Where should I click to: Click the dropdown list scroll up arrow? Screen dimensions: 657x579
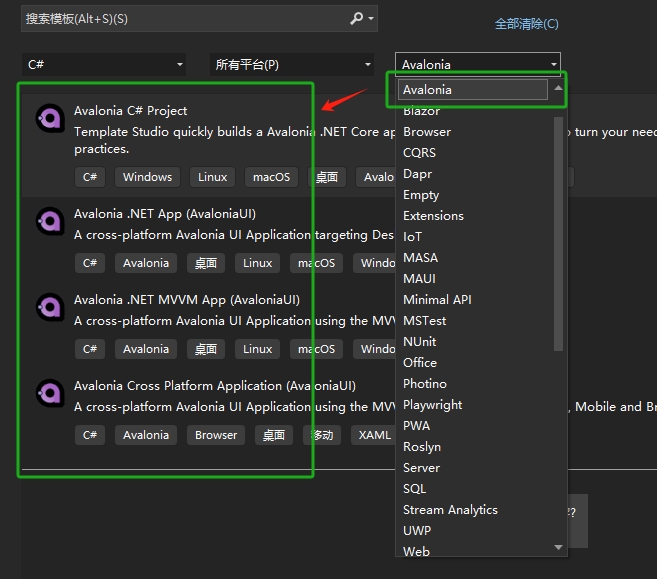[558, 88]
